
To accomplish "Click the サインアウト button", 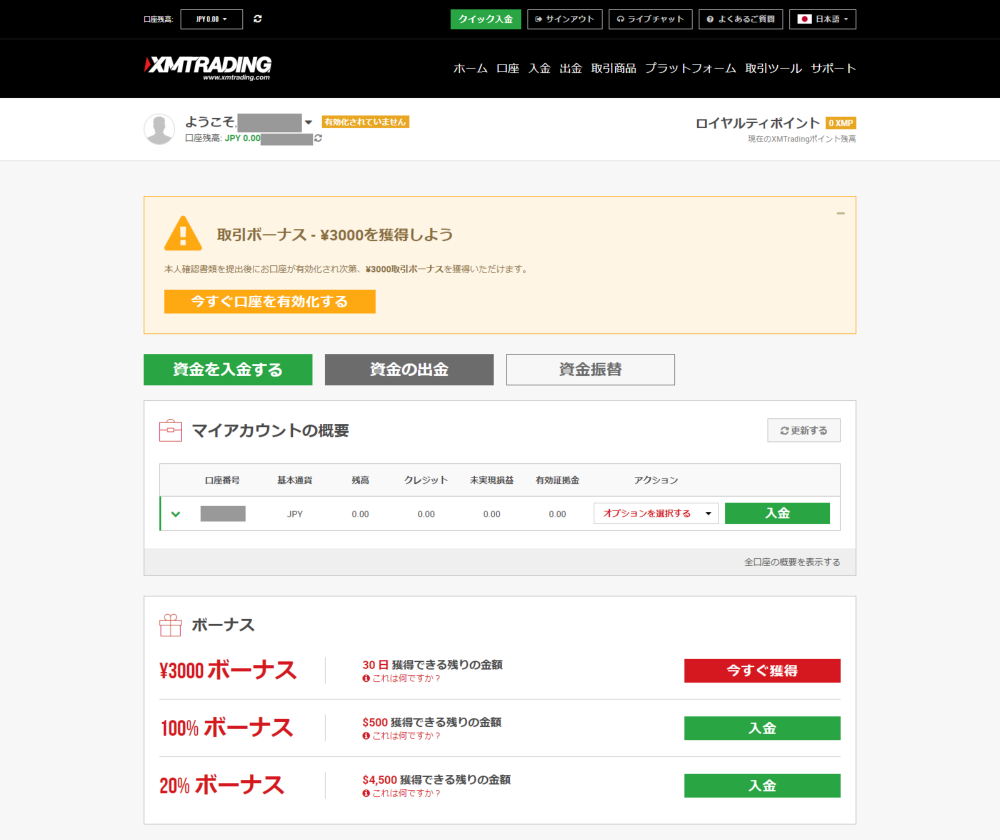I will tap(564, 19).
